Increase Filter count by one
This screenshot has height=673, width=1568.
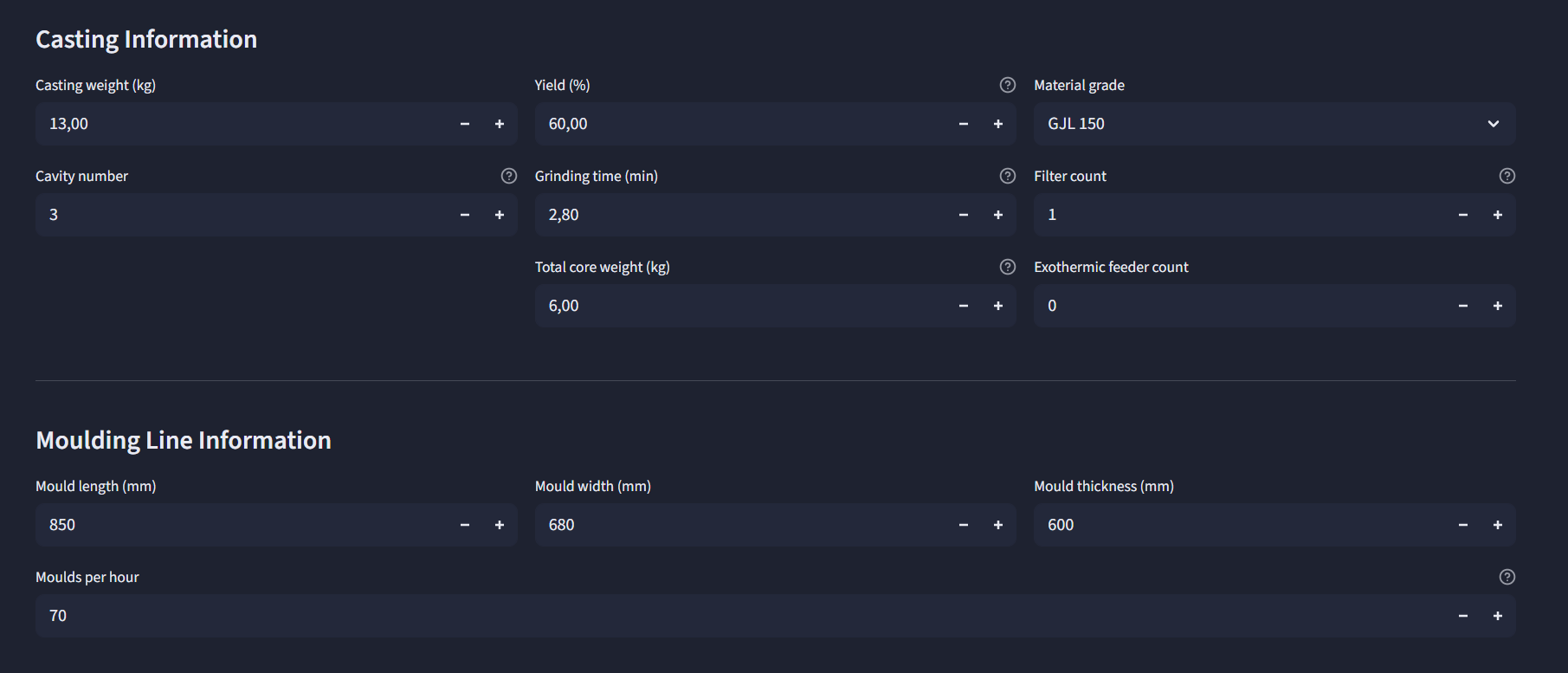point(1498,215)
